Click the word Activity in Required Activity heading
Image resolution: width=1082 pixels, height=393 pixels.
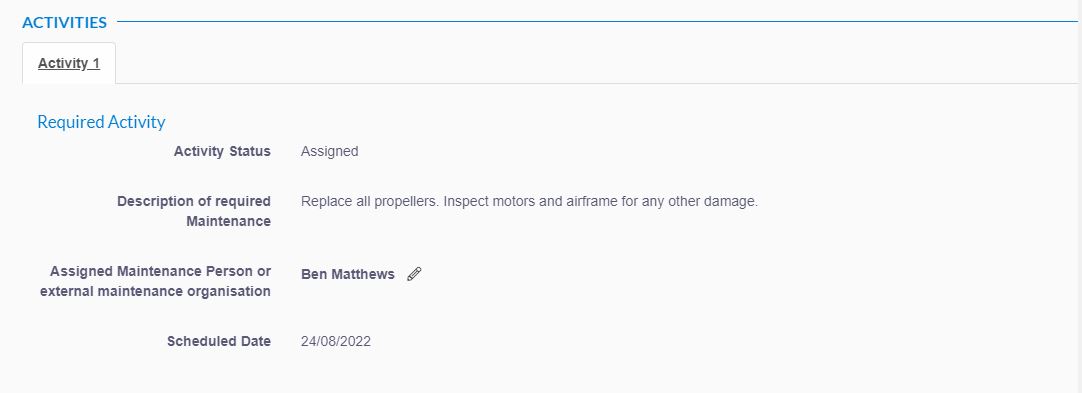137,122
